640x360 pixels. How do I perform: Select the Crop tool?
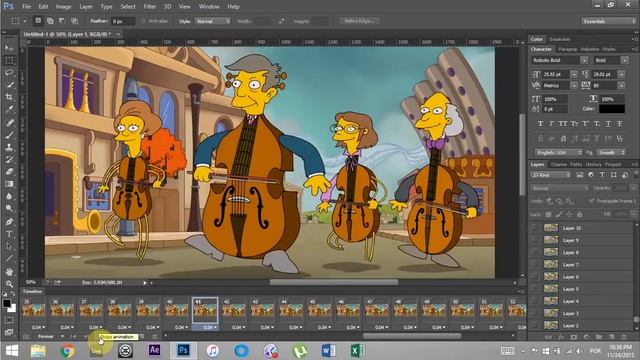[x=9, y=97]
